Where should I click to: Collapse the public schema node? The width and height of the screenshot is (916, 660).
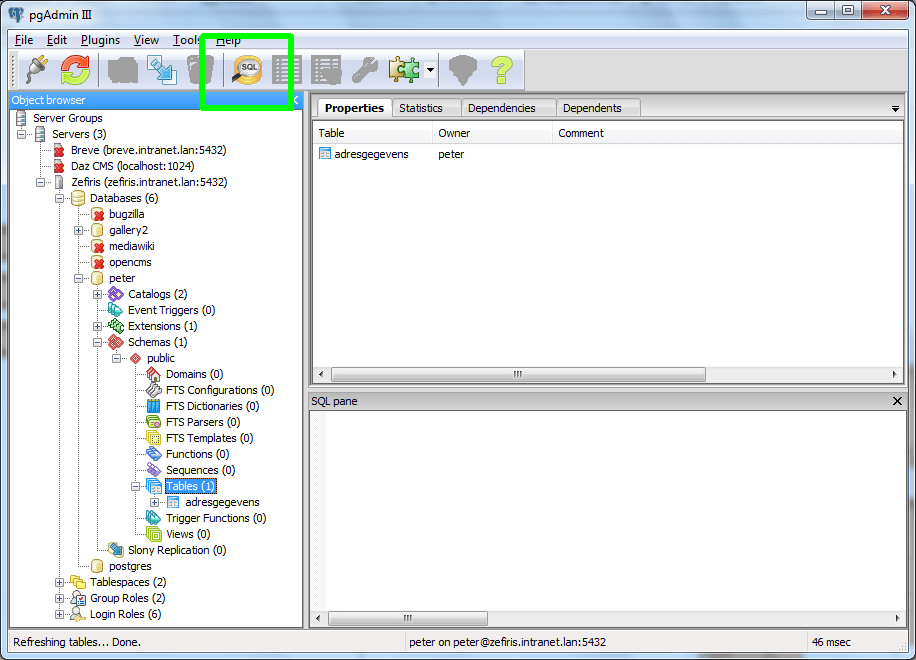(x=116, y=359)
